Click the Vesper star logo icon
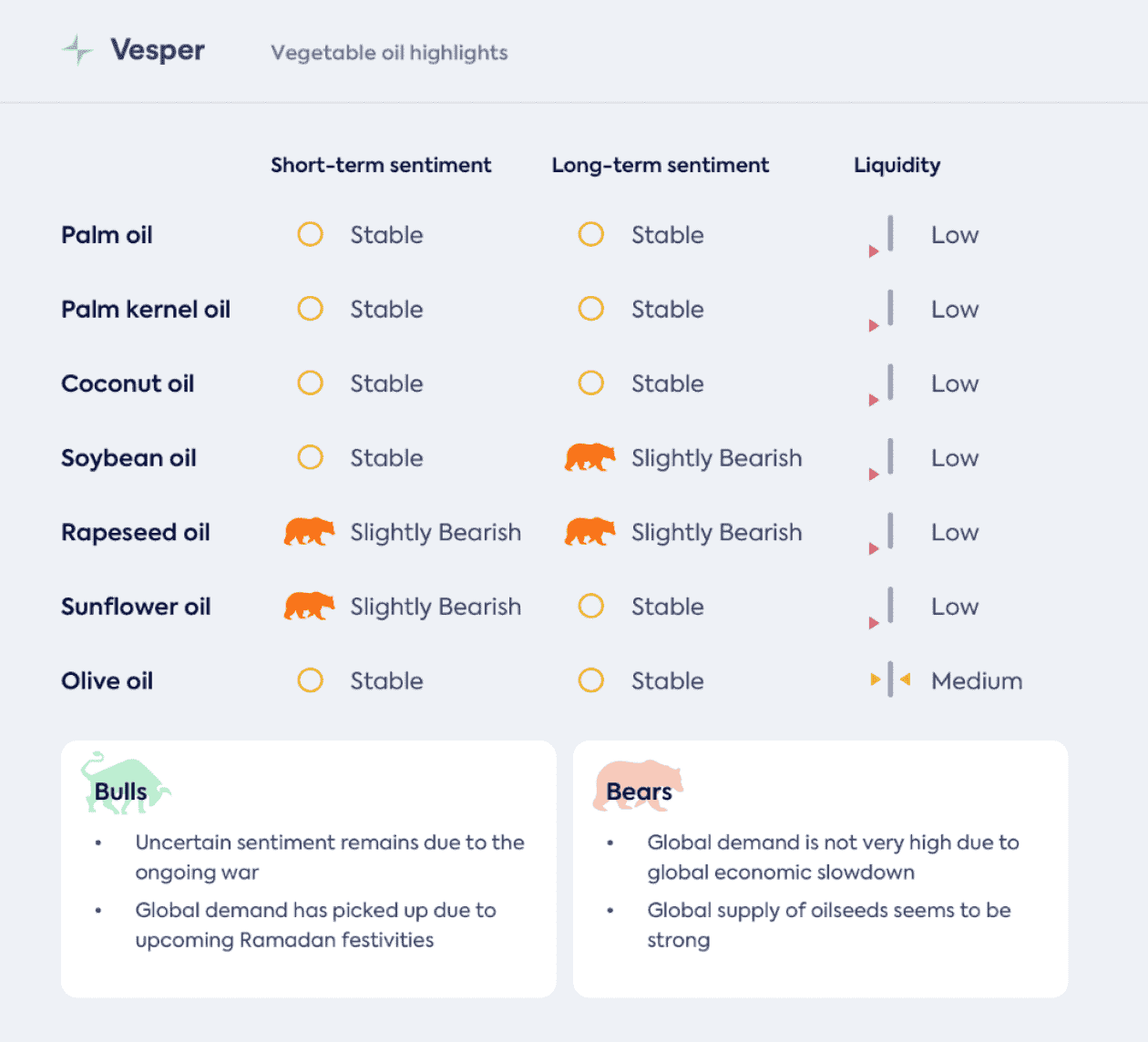This screenshot has width=1148, height=1042. (x=78, y=49)
